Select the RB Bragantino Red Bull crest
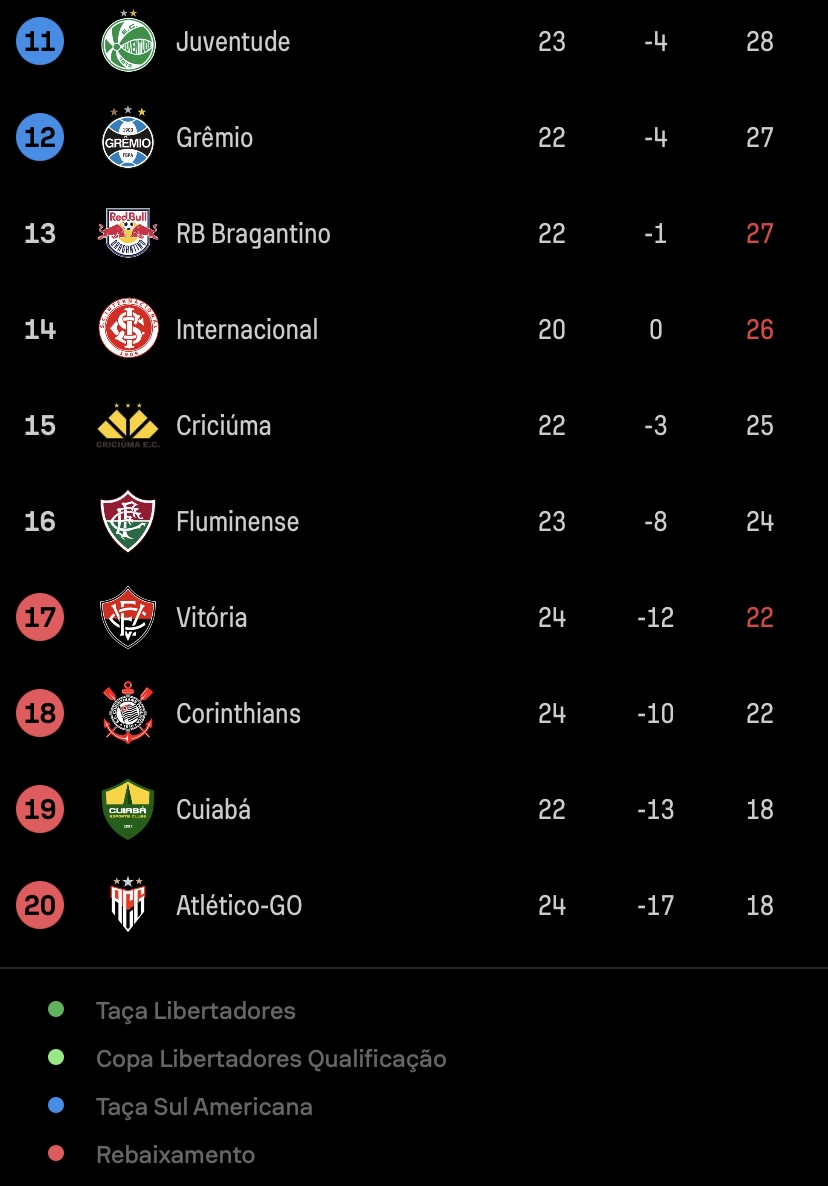 pyautogui.click(x=128, y=233)
